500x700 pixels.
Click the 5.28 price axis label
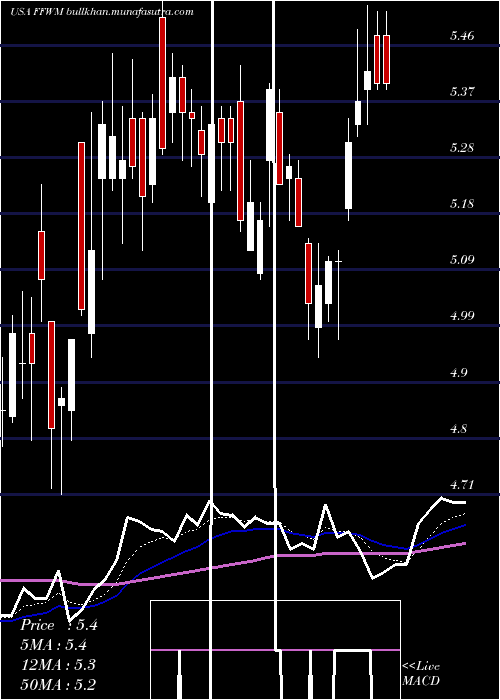(x=462, y=148)
